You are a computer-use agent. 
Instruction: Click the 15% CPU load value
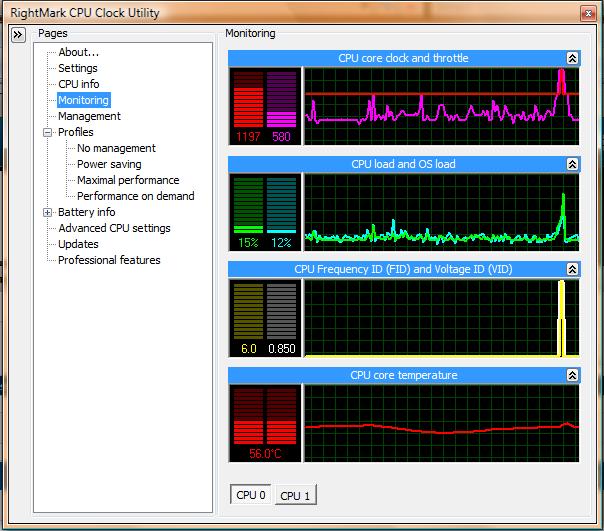(248, 243)
